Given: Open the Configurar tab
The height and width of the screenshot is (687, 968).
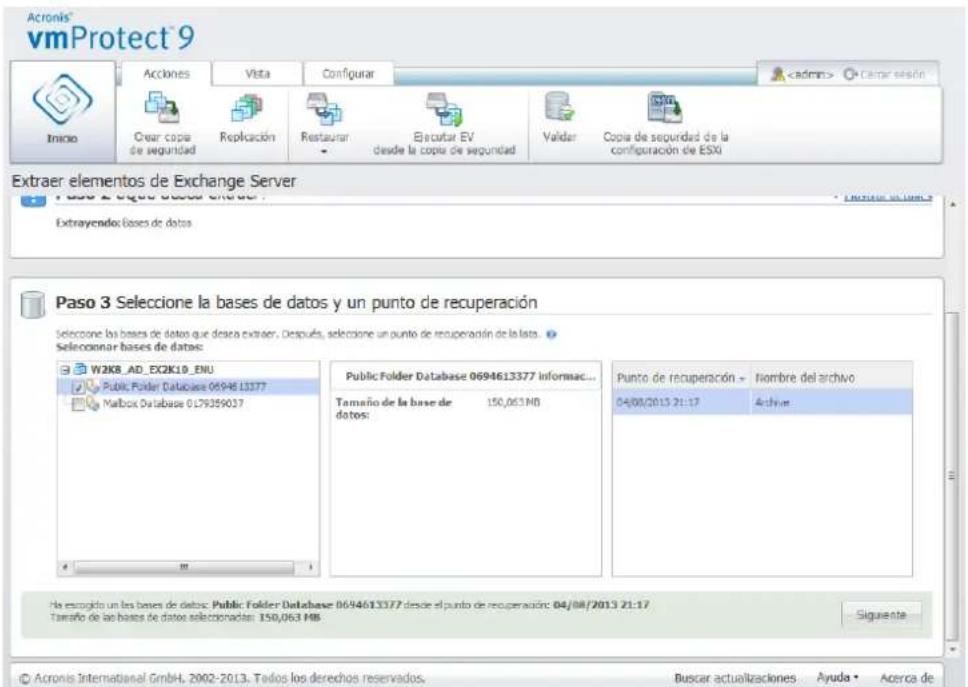Looking at the screenshot, I should (x=348, y=74).
